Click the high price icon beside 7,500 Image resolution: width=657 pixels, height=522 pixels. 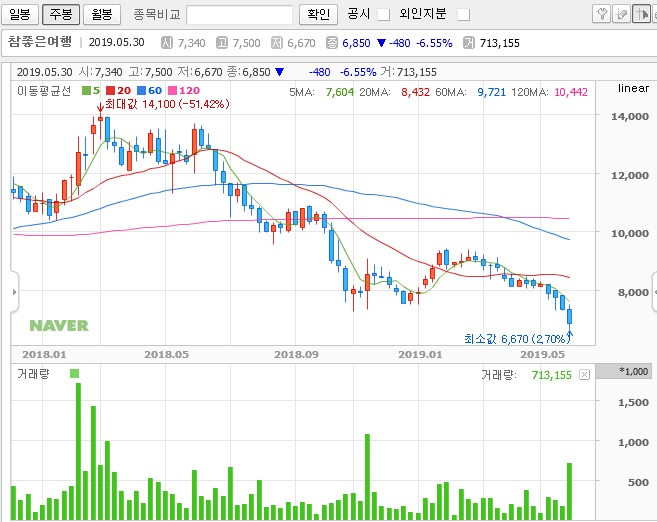pos(222,43)
